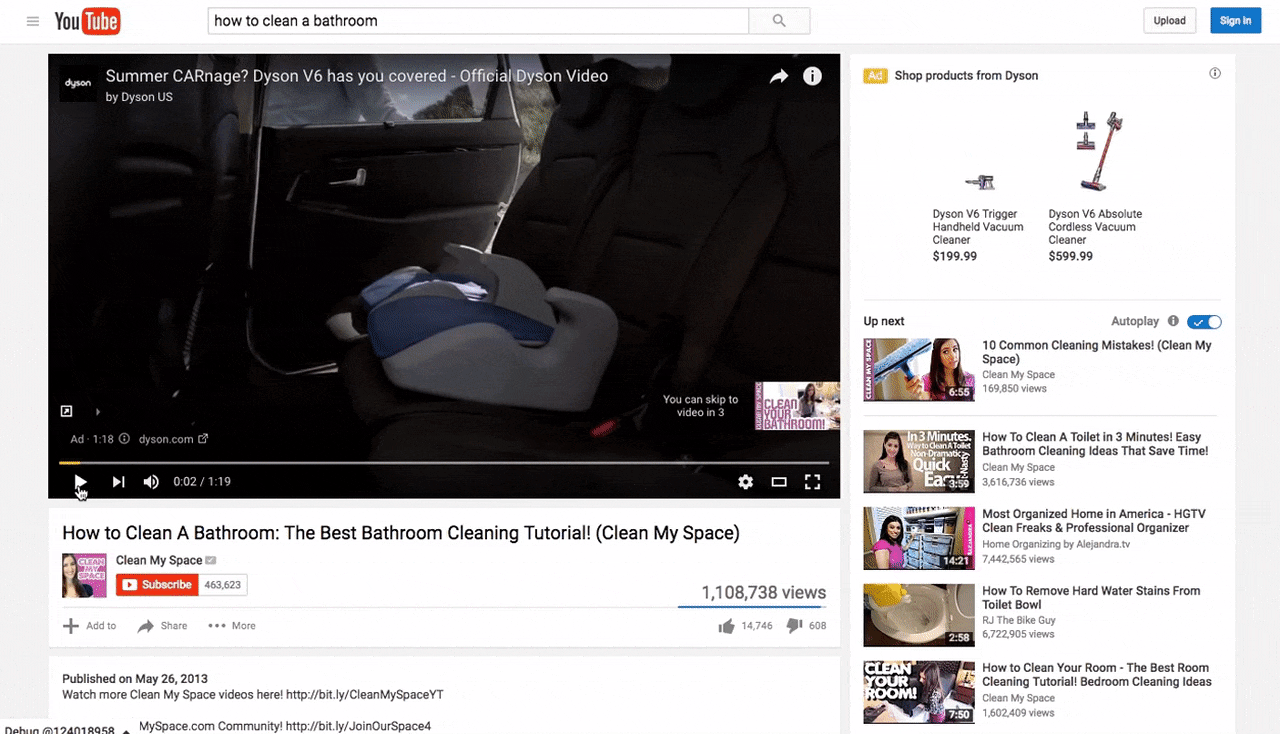Click the search magnifier button
This screenshot has width=1280, height=734.
pos(779,21)
